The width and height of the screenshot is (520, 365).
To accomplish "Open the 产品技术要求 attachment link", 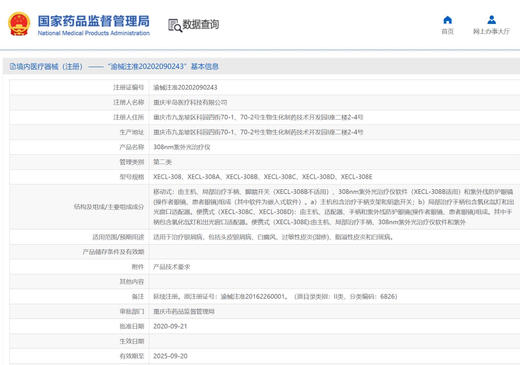I will 172,267.
